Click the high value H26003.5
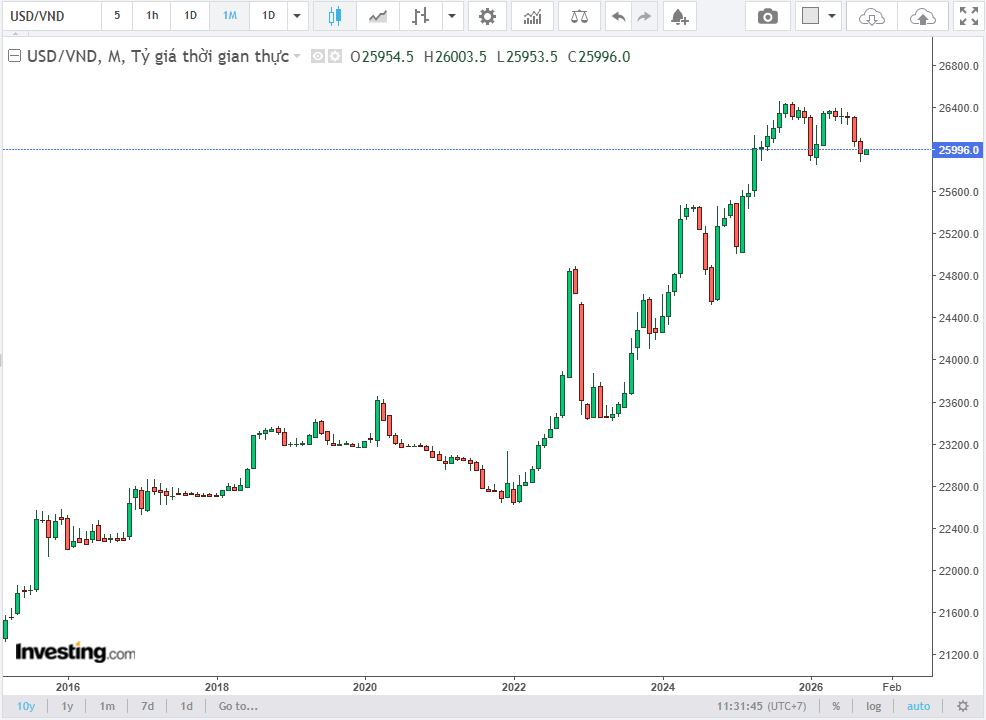This screenshot has width=986, height=720. [455, 57]
